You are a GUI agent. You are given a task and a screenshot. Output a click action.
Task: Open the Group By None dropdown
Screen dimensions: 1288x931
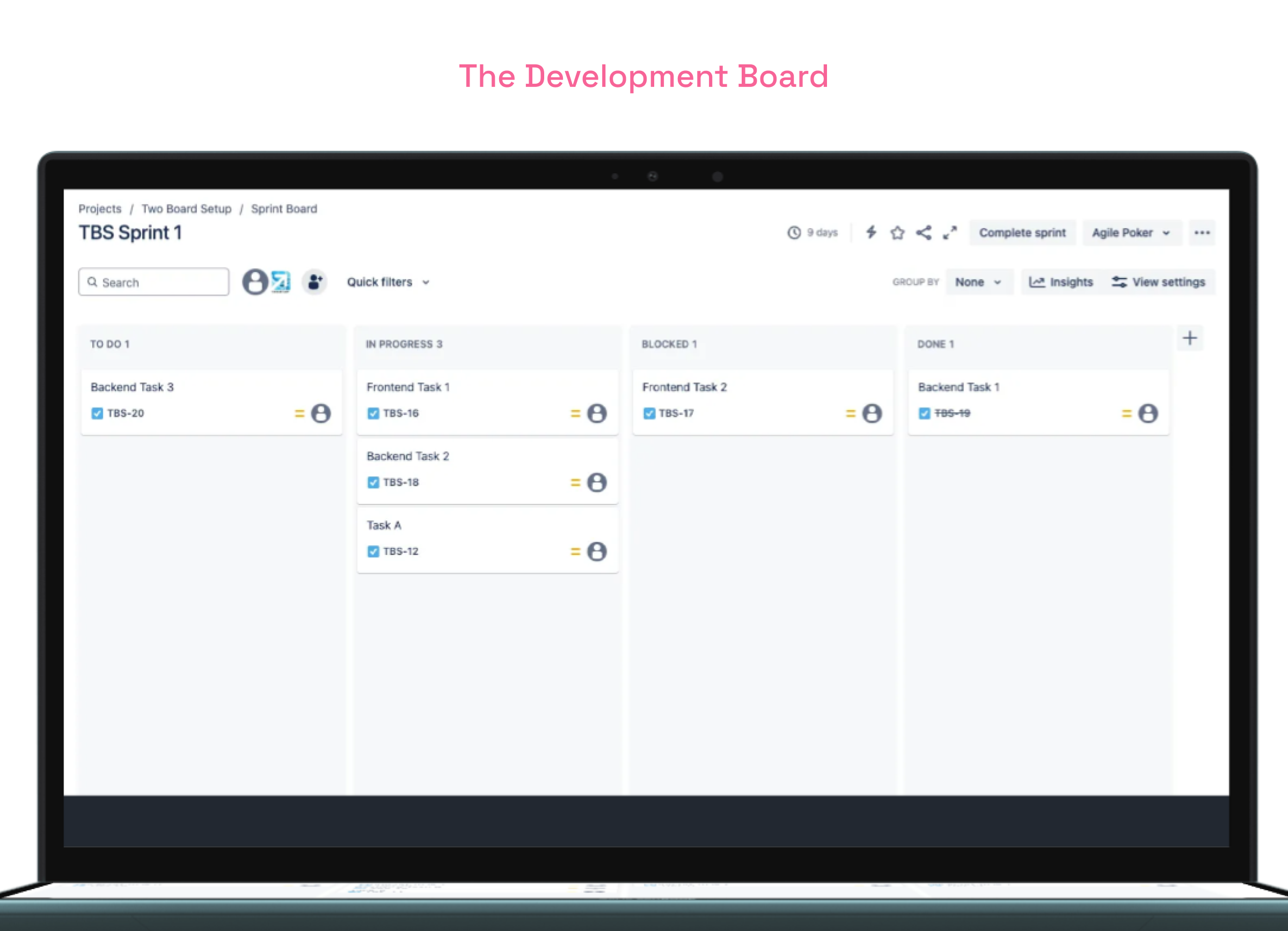(x=978, y=282)
